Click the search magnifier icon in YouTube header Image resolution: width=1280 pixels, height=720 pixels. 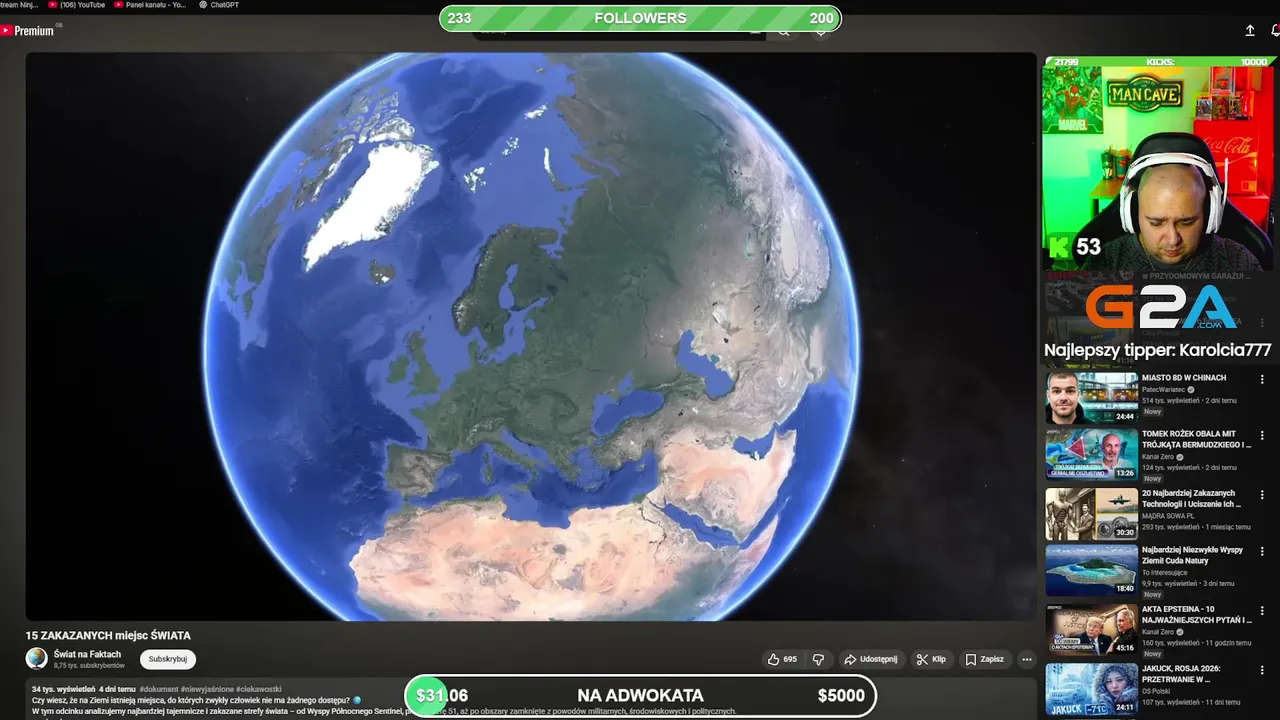[784, 33]
